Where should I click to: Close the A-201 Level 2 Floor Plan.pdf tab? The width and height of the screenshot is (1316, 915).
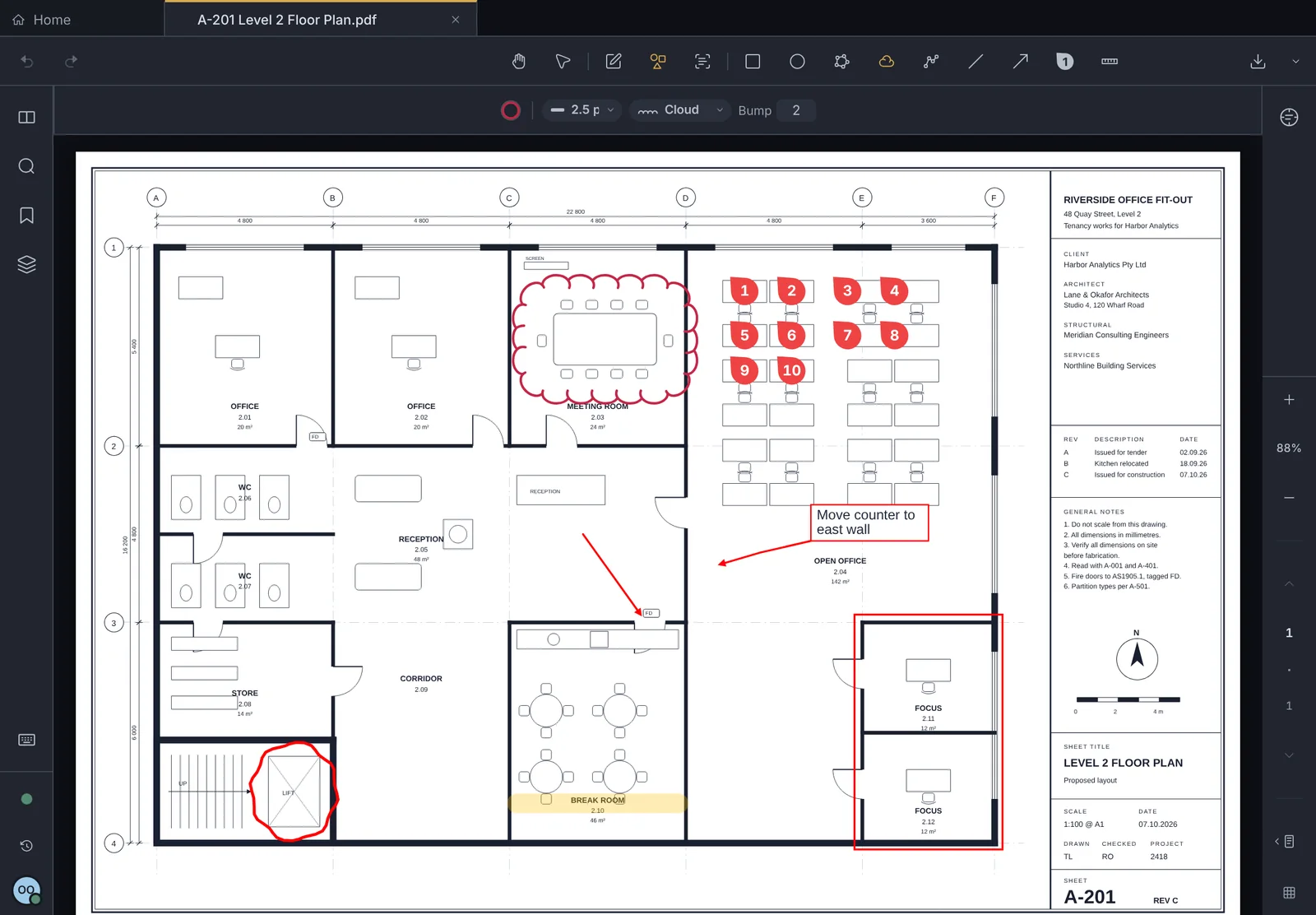[456, 20]
